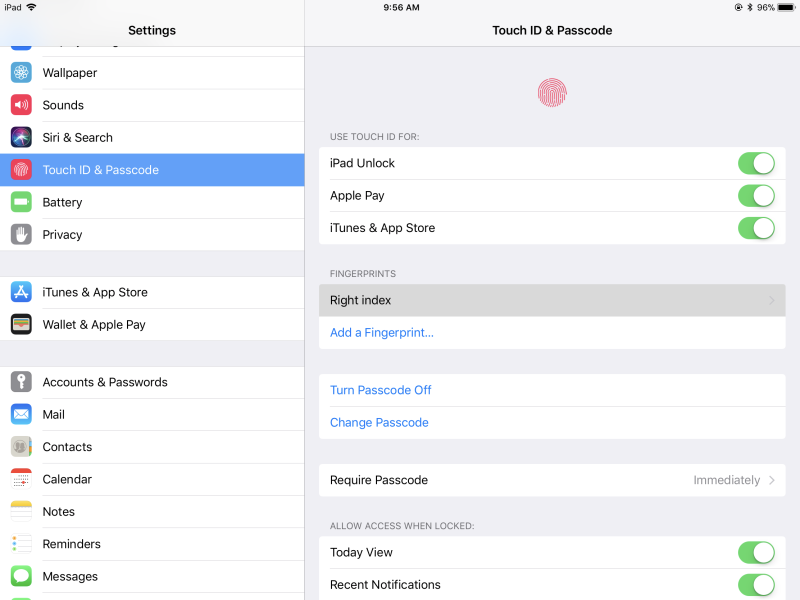
Task: Tap the Accounts & Passwords key icon
Action: pos(21,382)
